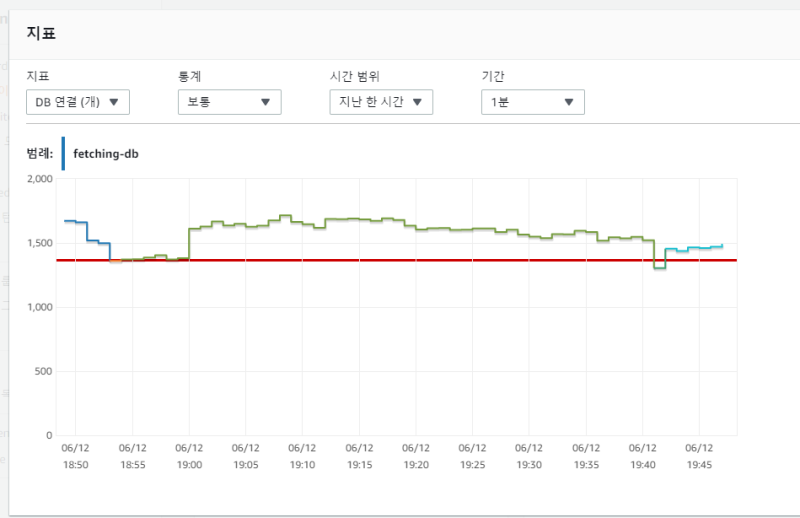
Task: Click the blue fetching-db legend color bar
Action: (x=63, y=154)
